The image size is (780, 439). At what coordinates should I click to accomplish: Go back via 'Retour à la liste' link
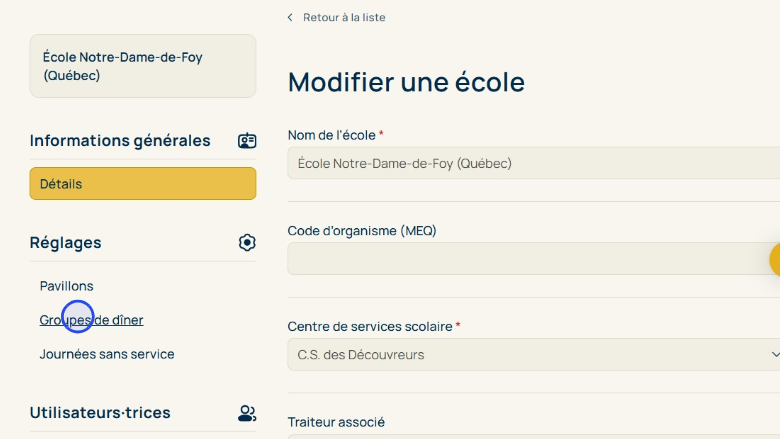[x=343, y=18]
